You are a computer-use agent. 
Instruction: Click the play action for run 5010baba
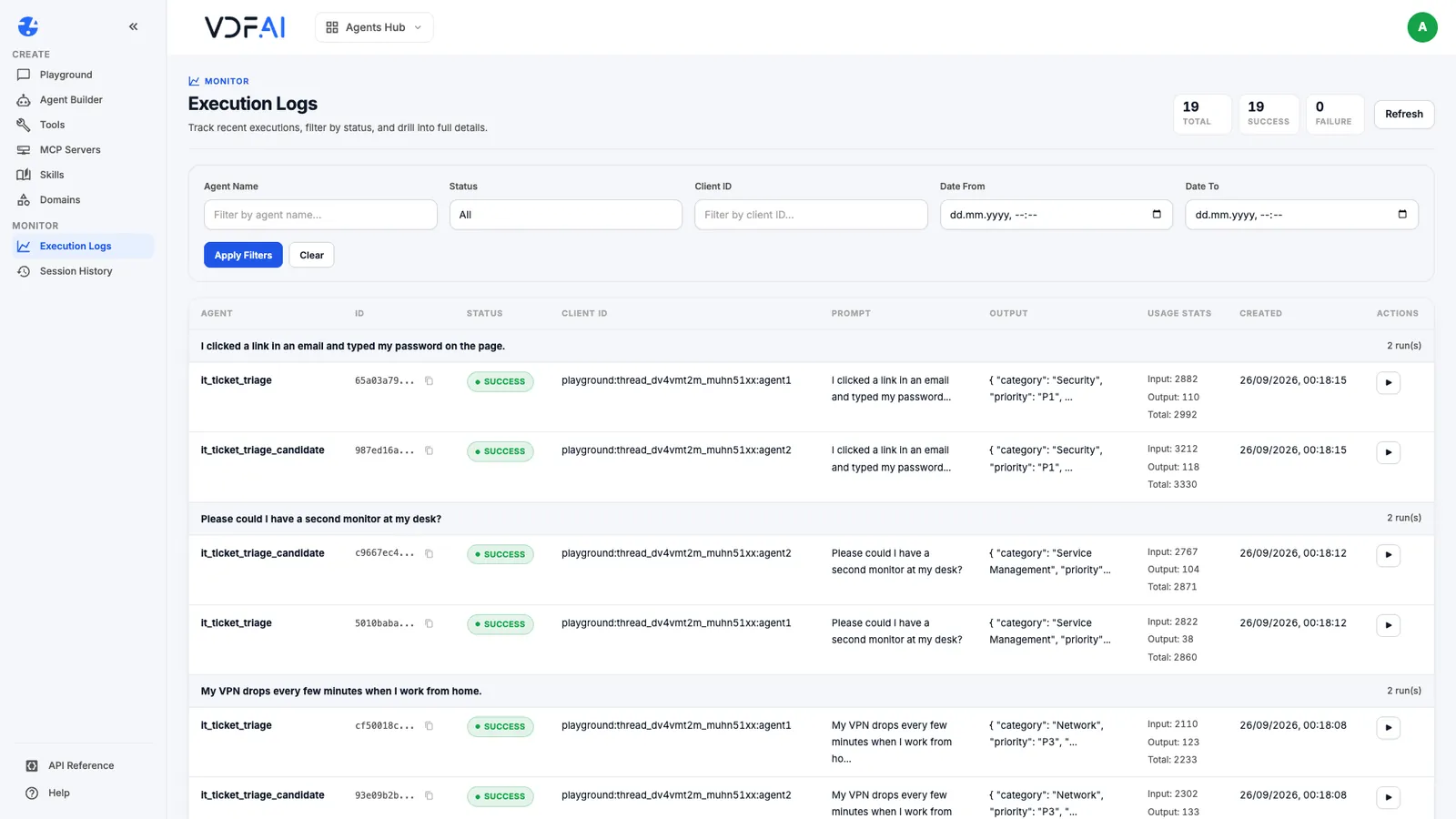pyautogui.click(x=1388, y=625)
